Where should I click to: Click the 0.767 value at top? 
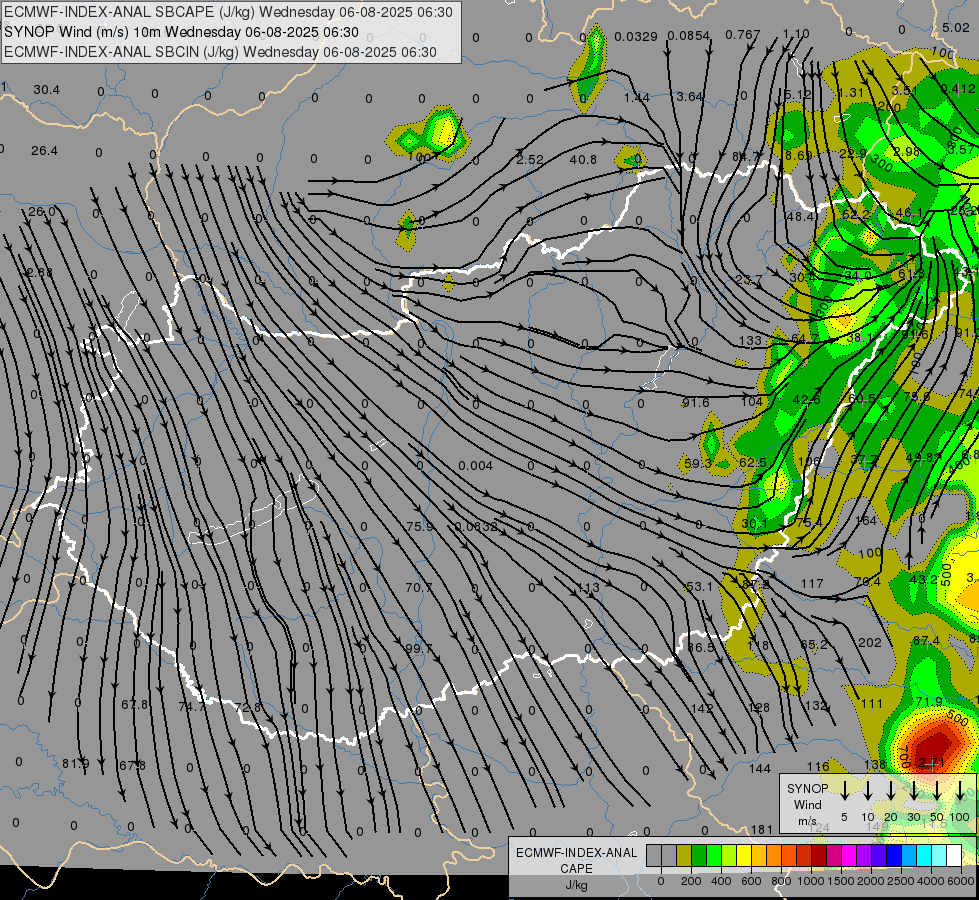click(742, 34)
